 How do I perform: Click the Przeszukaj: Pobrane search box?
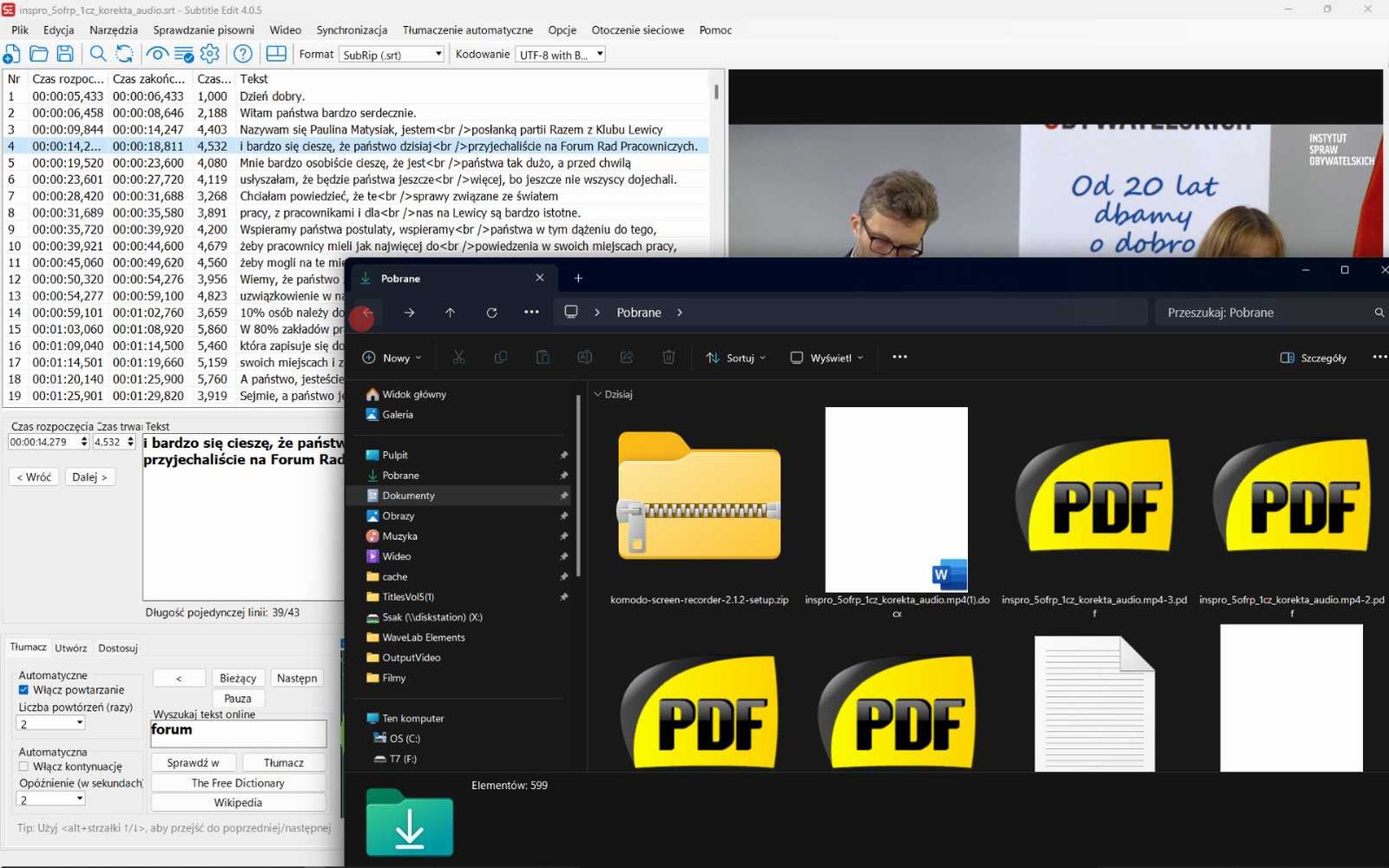[x=1271, y=312]
